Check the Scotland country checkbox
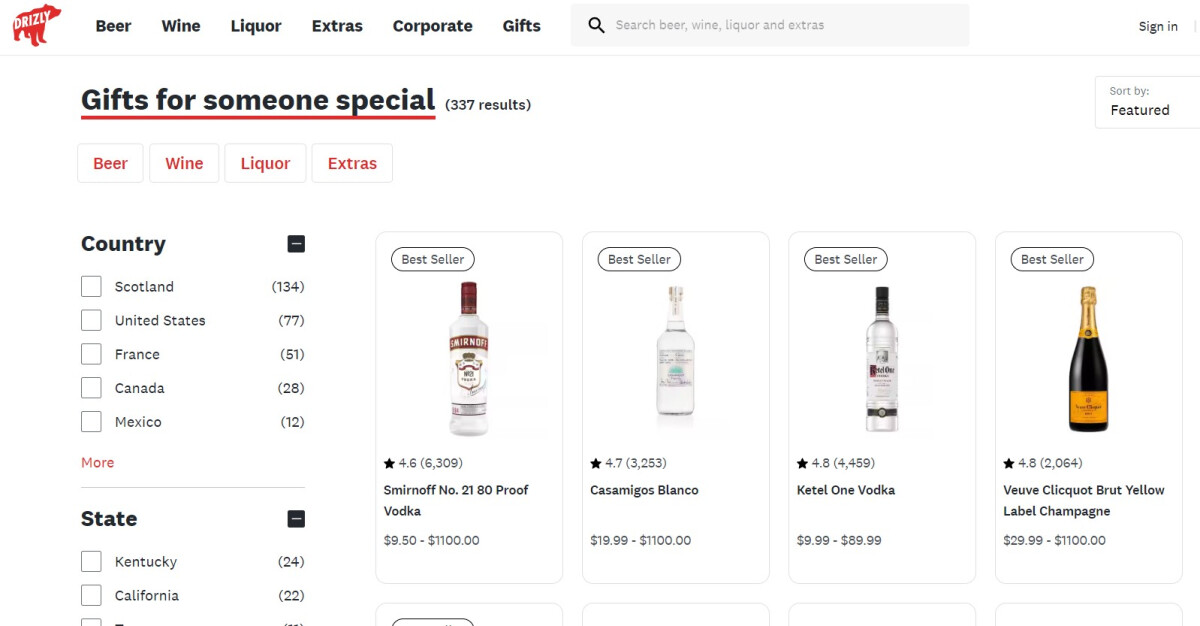The width and height of the screenshot is (1200, 626). 91,287
